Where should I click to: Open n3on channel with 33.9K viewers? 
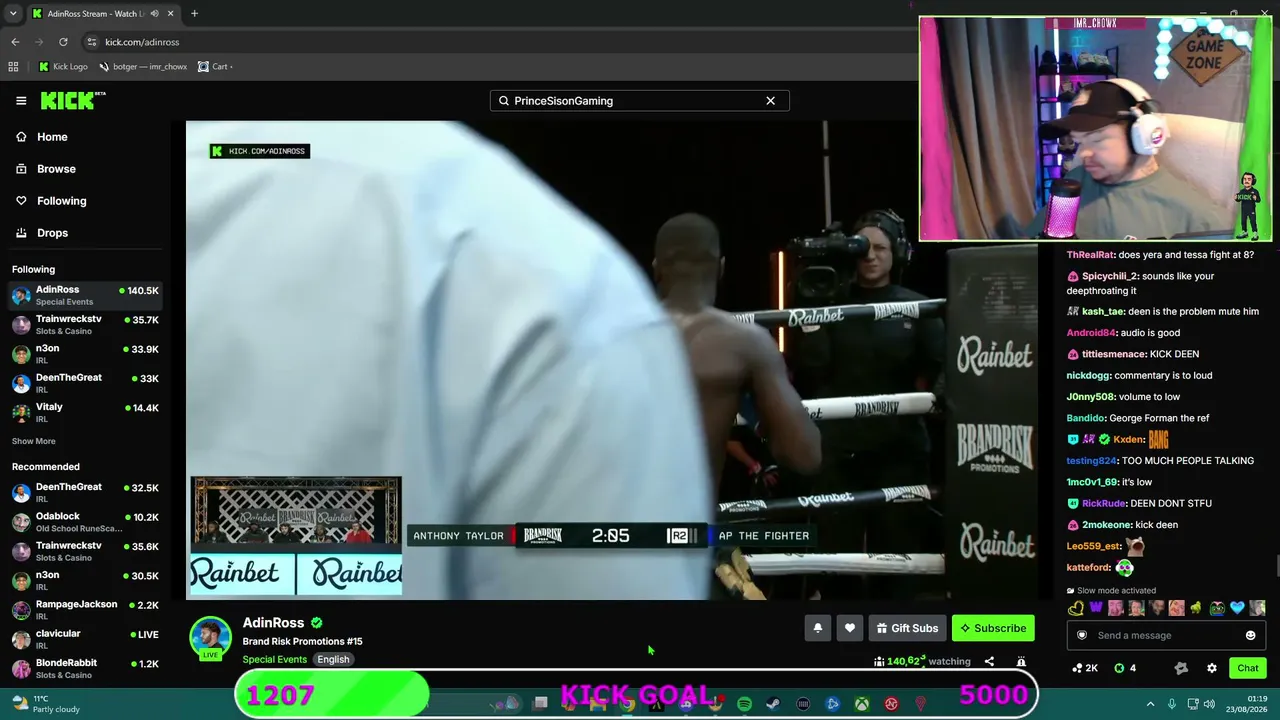click(x=85, y=354)
